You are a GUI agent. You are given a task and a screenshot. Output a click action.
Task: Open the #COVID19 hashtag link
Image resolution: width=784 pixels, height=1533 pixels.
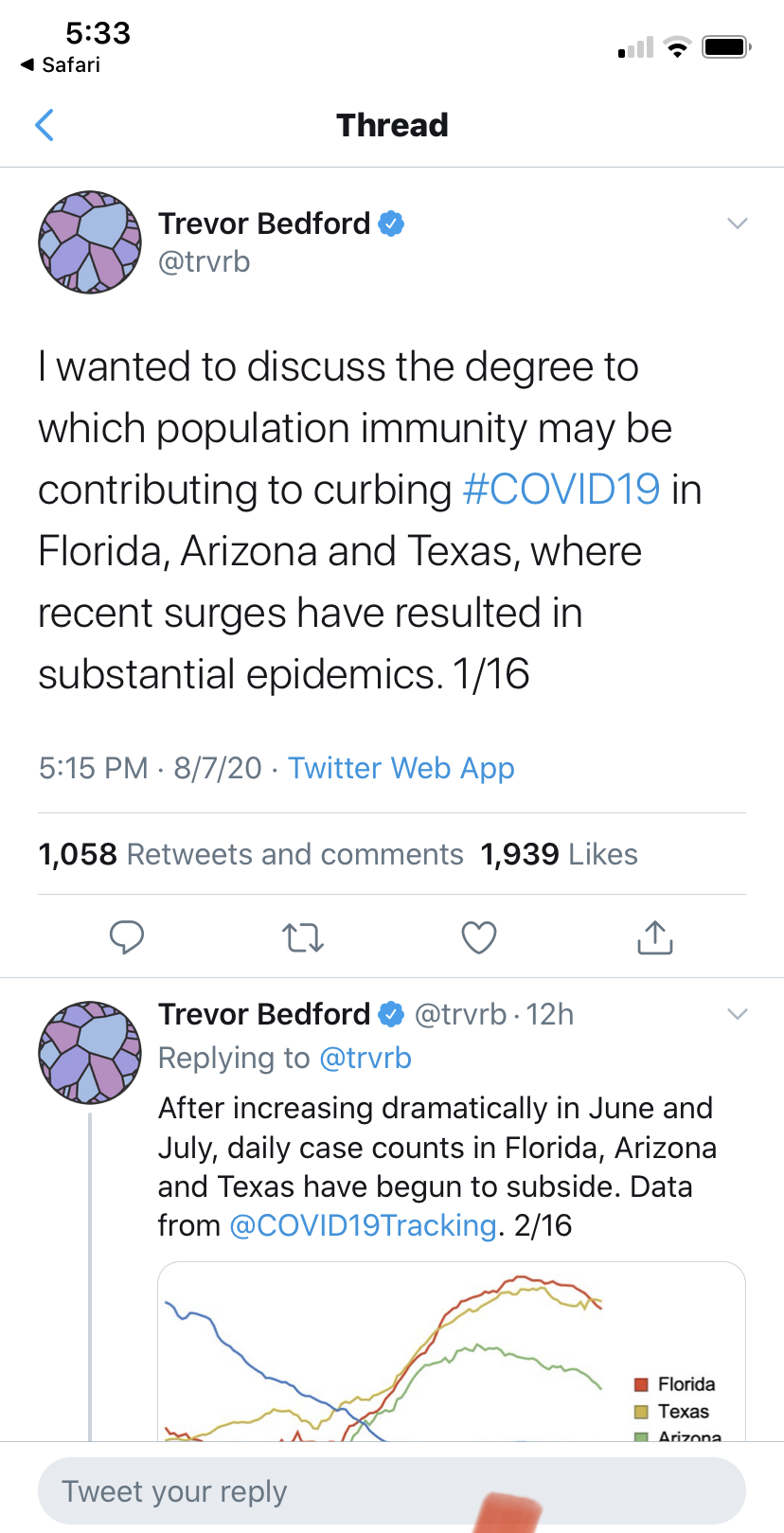click(x=561, y=490)
